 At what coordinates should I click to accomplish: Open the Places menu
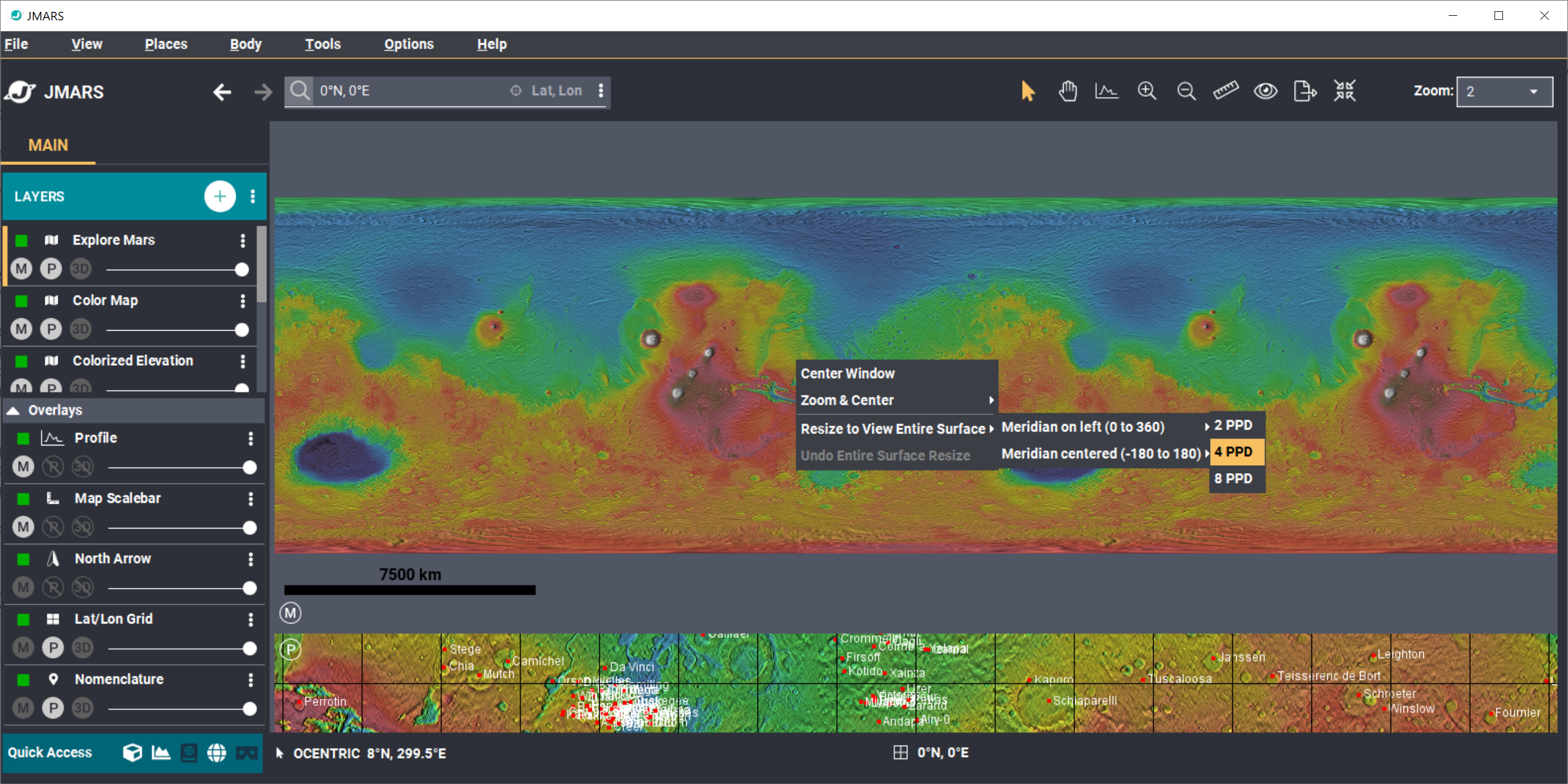click(166, 44)
